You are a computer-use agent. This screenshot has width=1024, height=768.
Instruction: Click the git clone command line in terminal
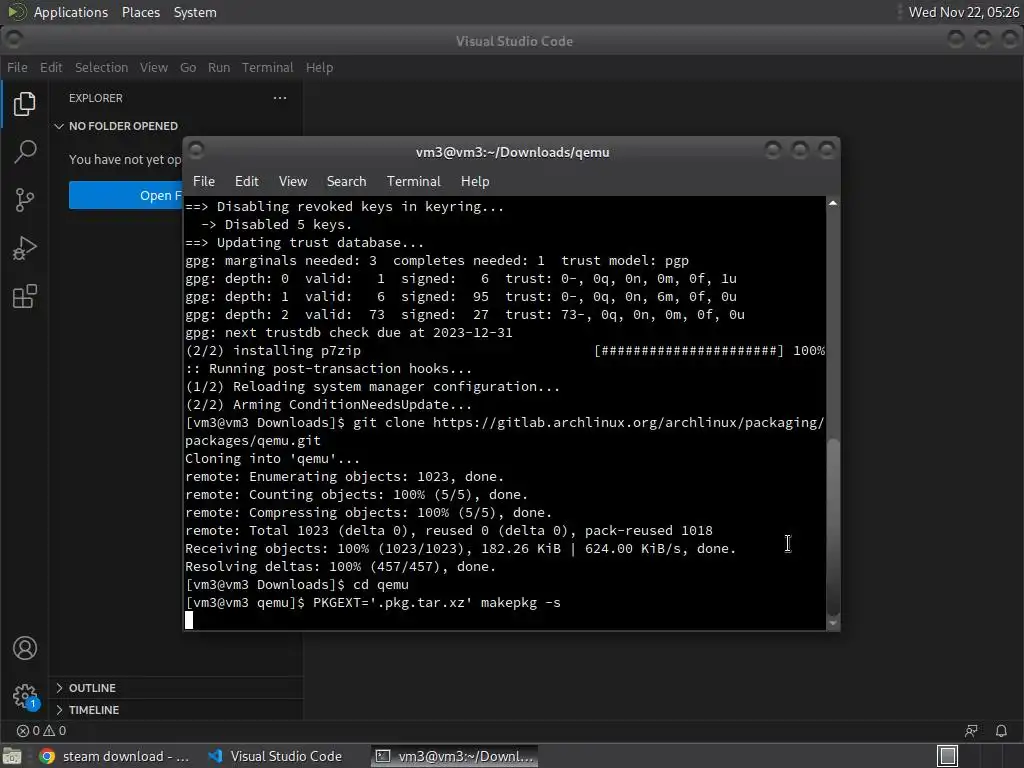[505, 432]
